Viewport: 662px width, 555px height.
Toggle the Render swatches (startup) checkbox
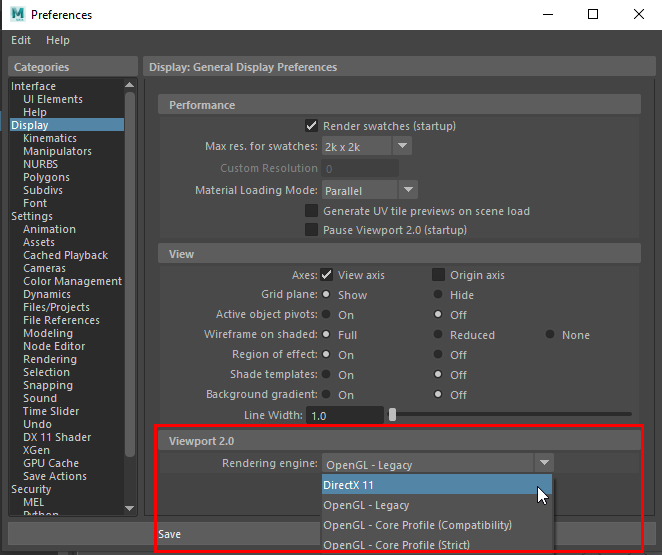coord(311,126)
